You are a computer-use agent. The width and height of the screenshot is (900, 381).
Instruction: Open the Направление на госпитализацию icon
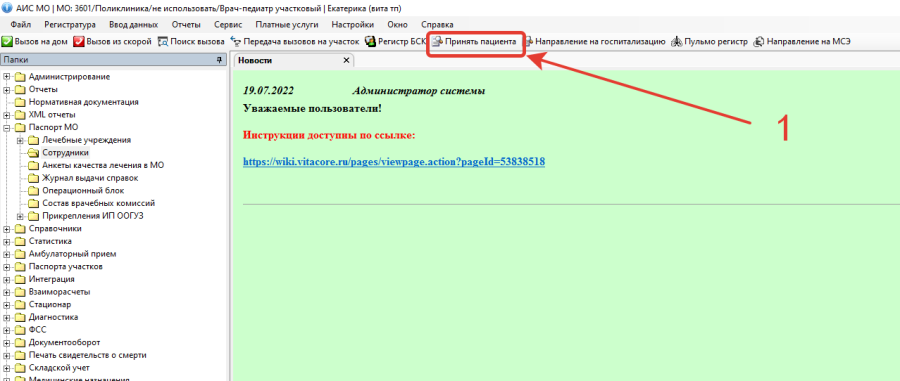coord(529,42)
